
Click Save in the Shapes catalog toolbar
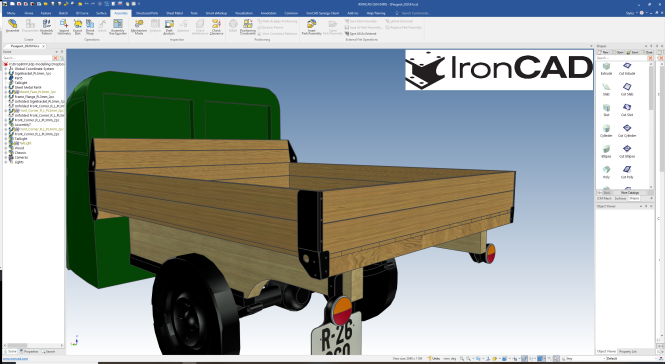coord(633,52)
